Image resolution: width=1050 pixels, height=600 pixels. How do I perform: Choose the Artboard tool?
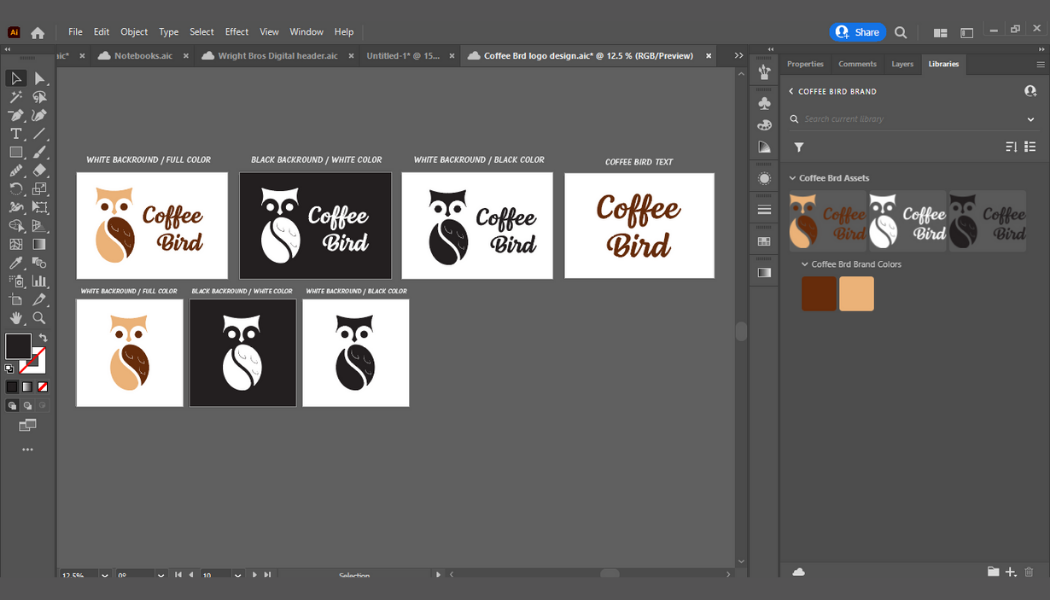[x=16, y=300]
